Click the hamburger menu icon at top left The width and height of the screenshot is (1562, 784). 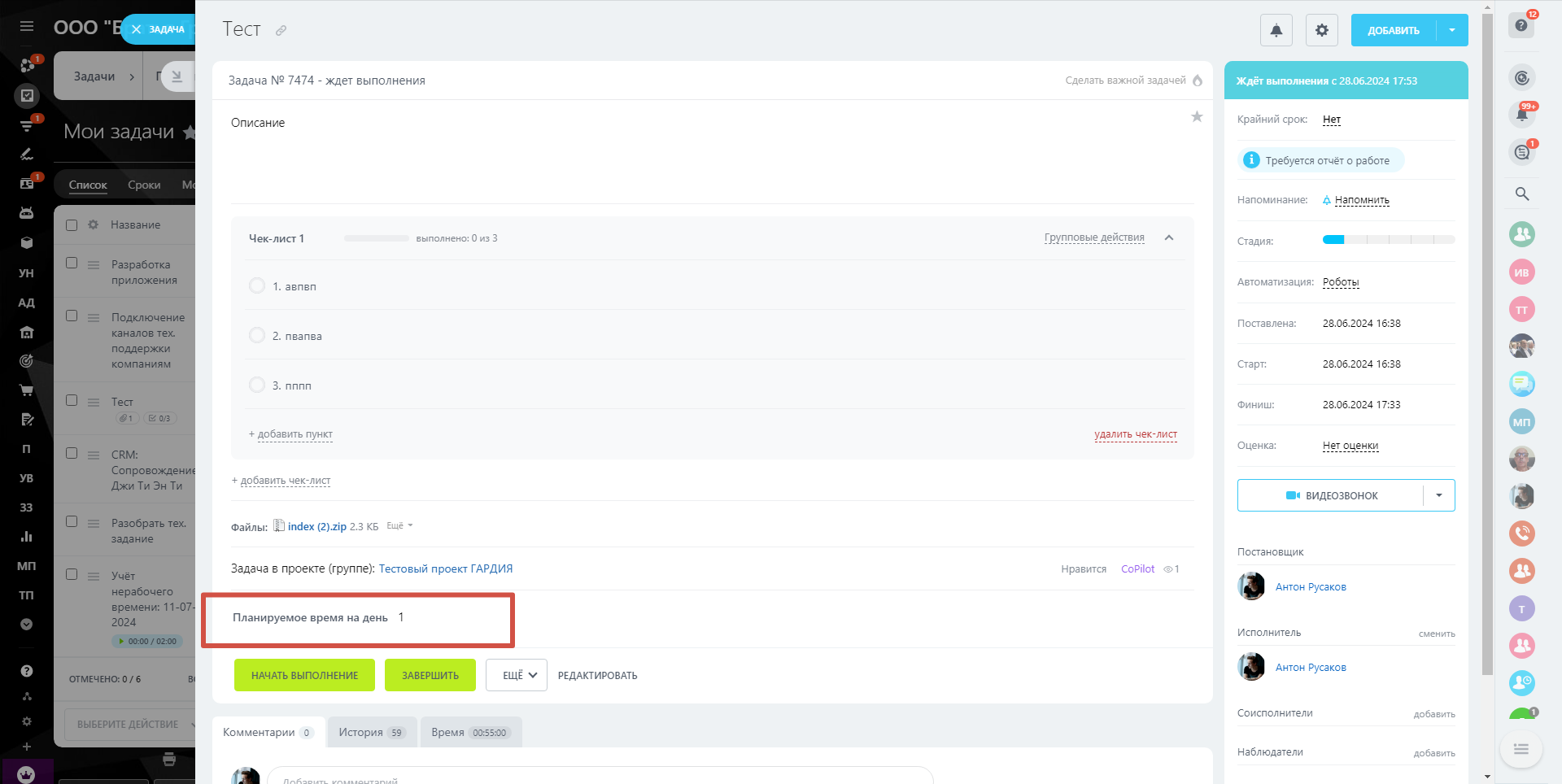pos(27,26)
